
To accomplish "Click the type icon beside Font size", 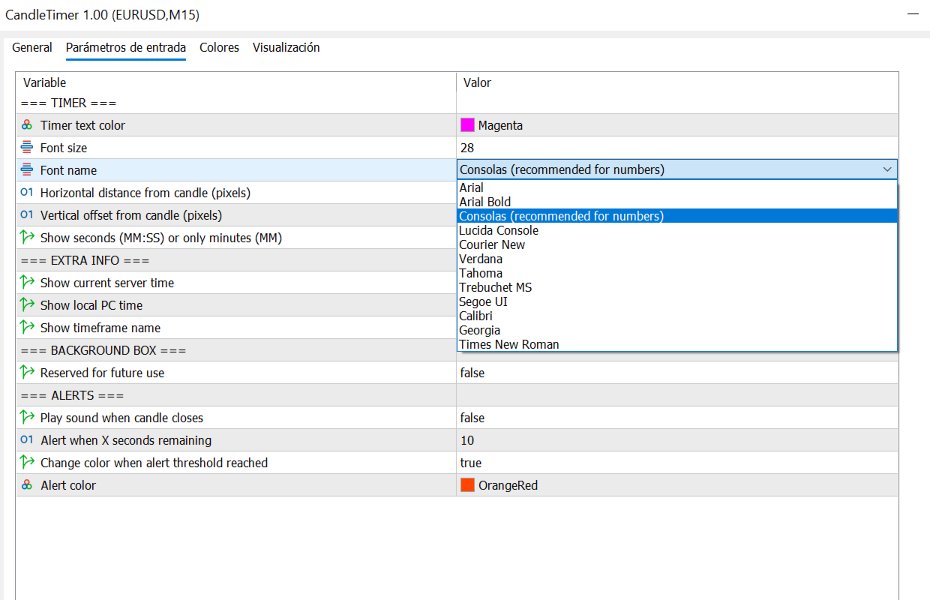I will coord(27,147).
